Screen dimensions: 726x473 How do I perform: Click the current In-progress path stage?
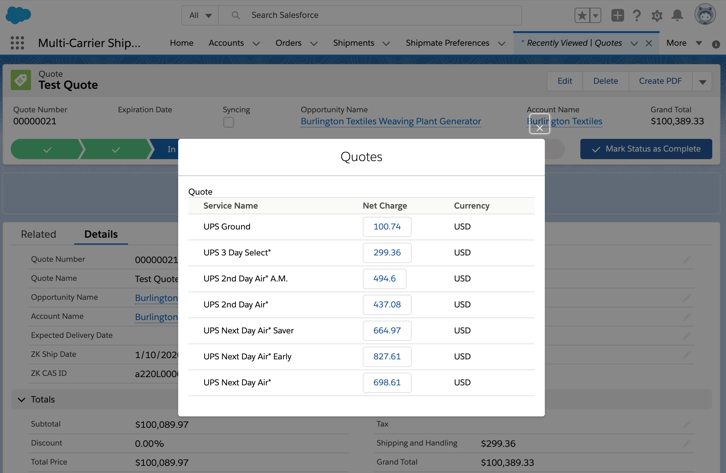[165, 149]
